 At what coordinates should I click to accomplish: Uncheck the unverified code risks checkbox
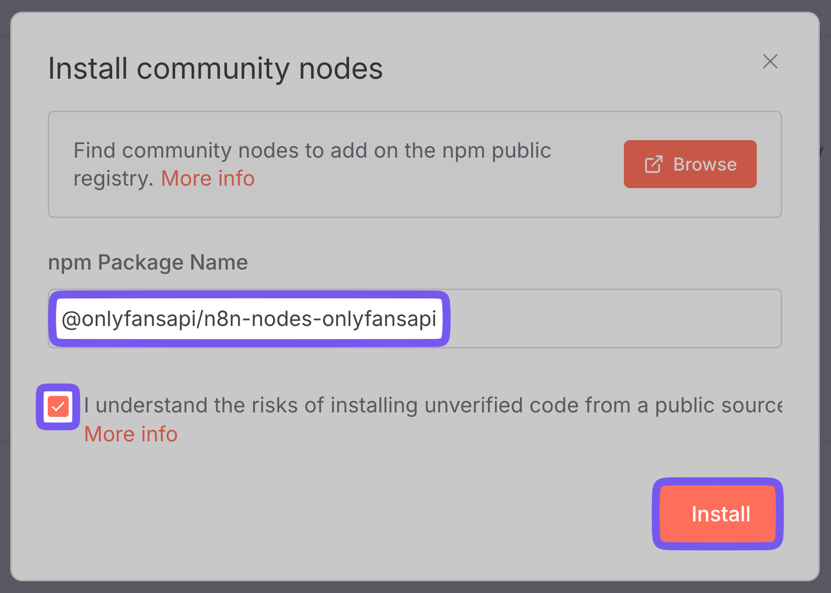[x=58, y=407]
